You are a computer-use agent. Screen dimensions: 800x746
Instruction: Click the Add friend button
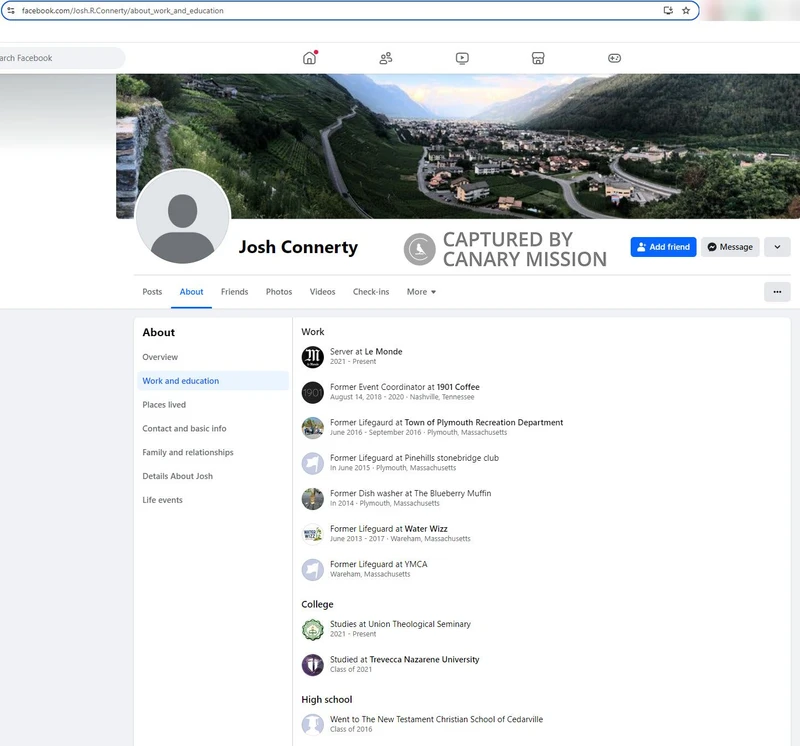point(665,247)
